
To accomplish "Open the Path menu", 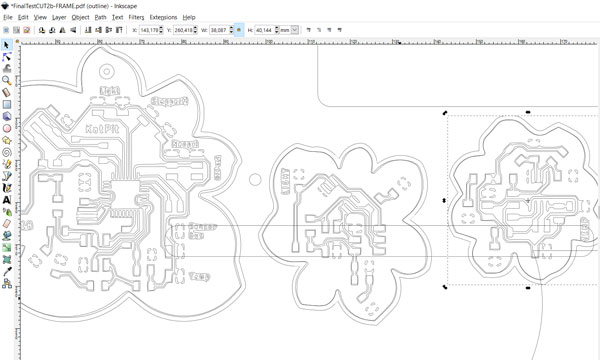I will (x=100, y=17).
